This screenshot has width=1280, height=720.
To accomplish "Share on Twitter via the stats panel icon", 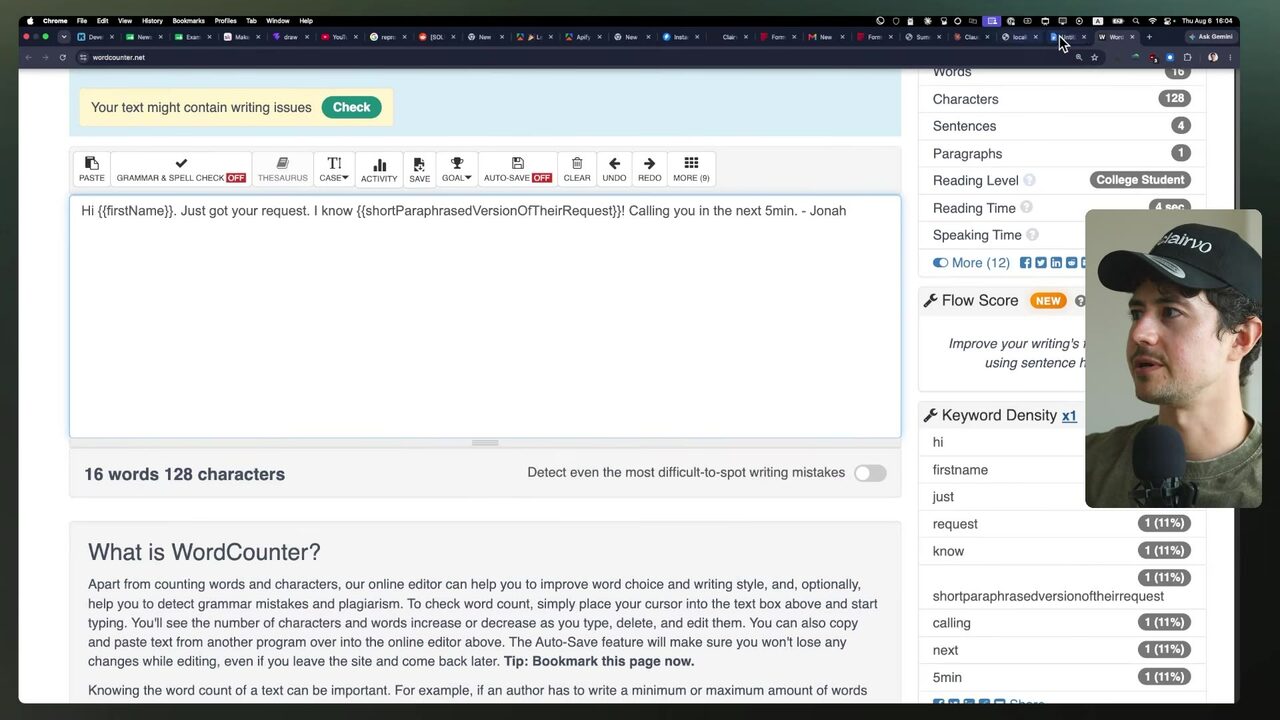I will (x=1041, y=263).
